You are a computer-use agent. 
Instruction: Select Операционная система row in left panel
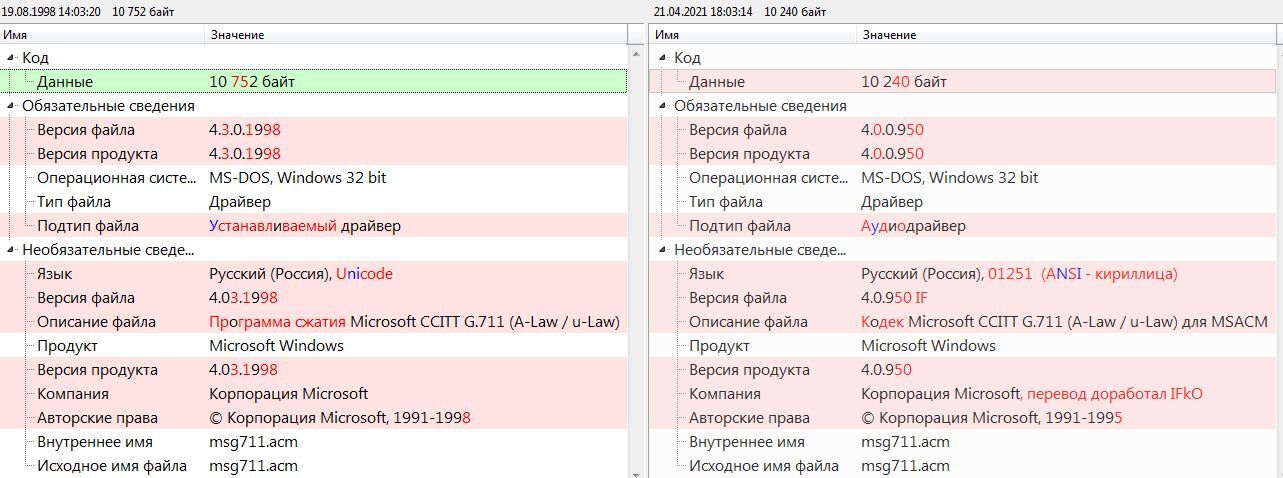(314, 178)
